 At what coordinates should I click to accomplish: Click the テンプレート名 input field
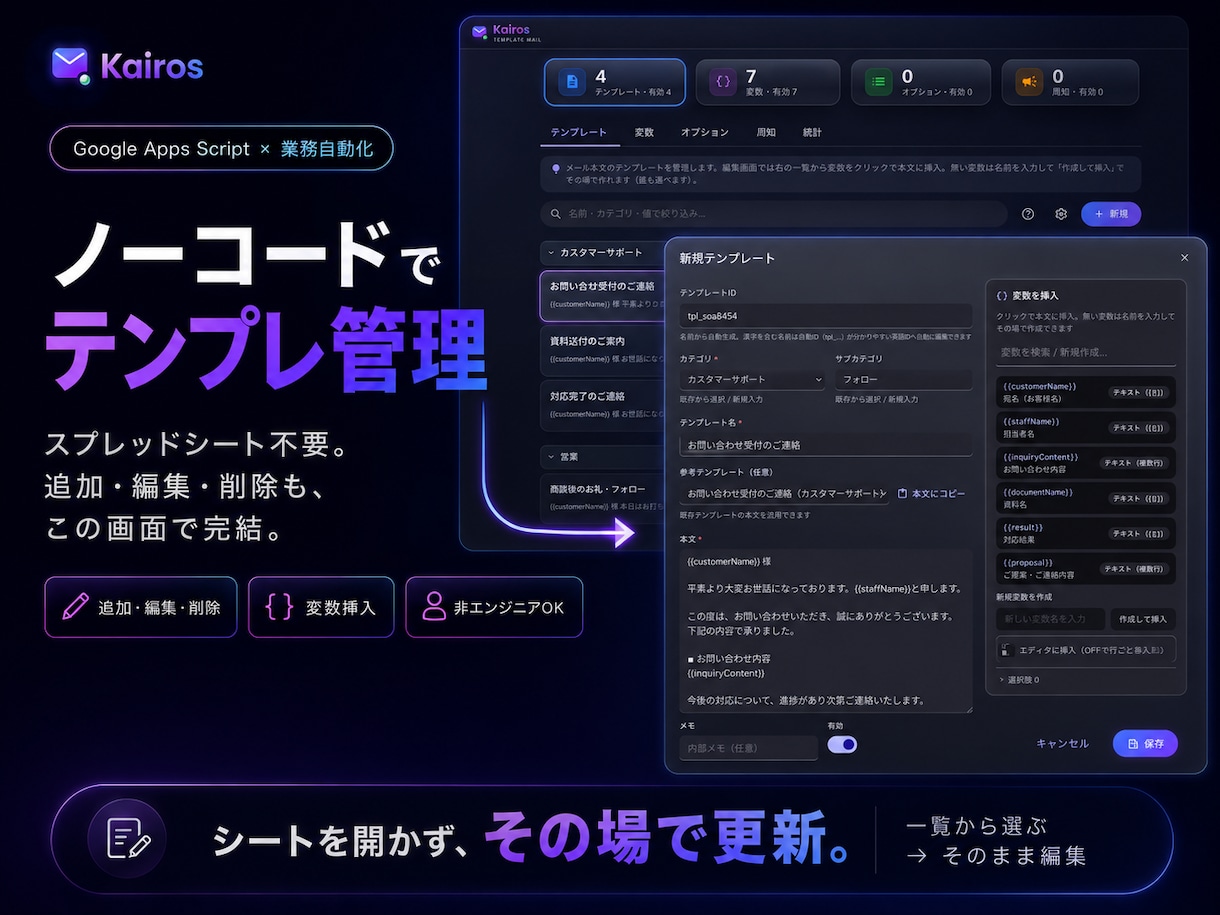click(826, 445)
